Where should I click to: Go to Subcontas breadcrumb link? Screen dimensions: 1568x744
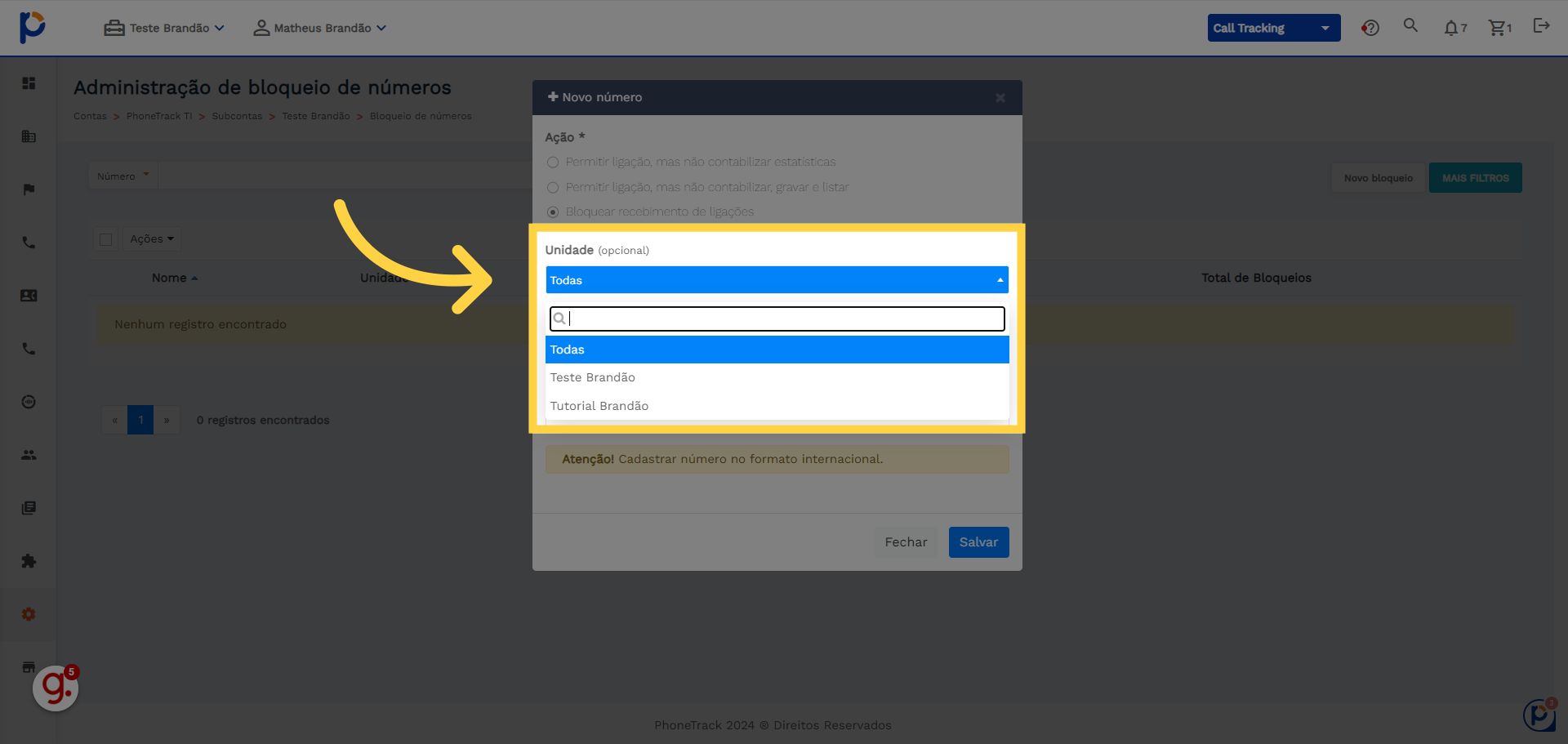click(237, 116)
